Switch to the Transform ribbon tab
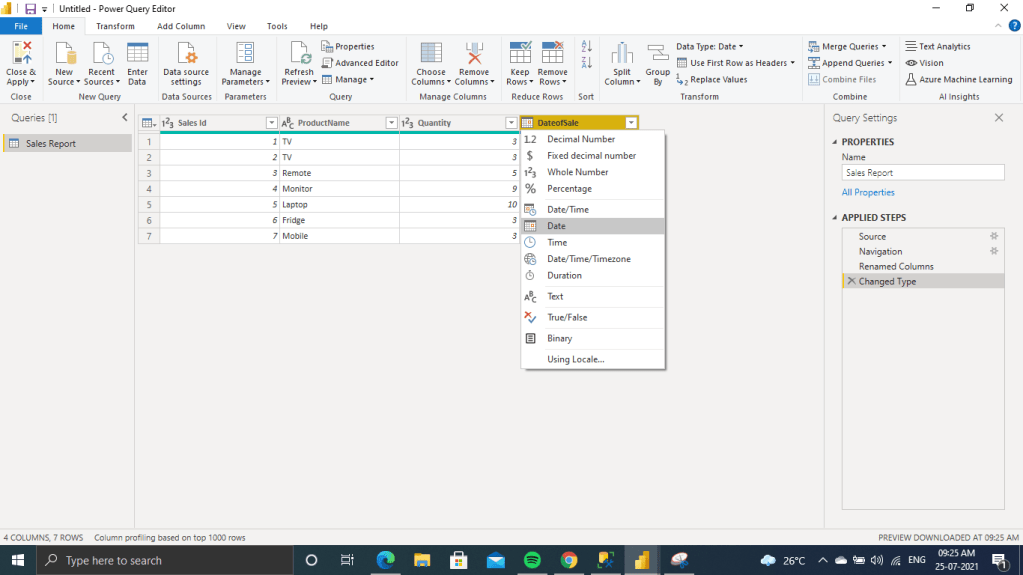Screen dimensions: 1023x575 point(115,26)
